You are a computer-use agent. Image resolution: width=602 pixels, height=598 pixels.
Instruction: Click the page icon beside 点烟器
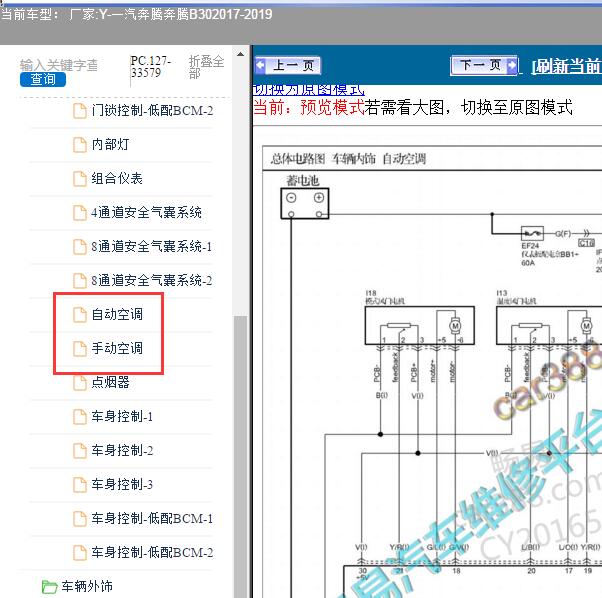(x=80, y=382)
